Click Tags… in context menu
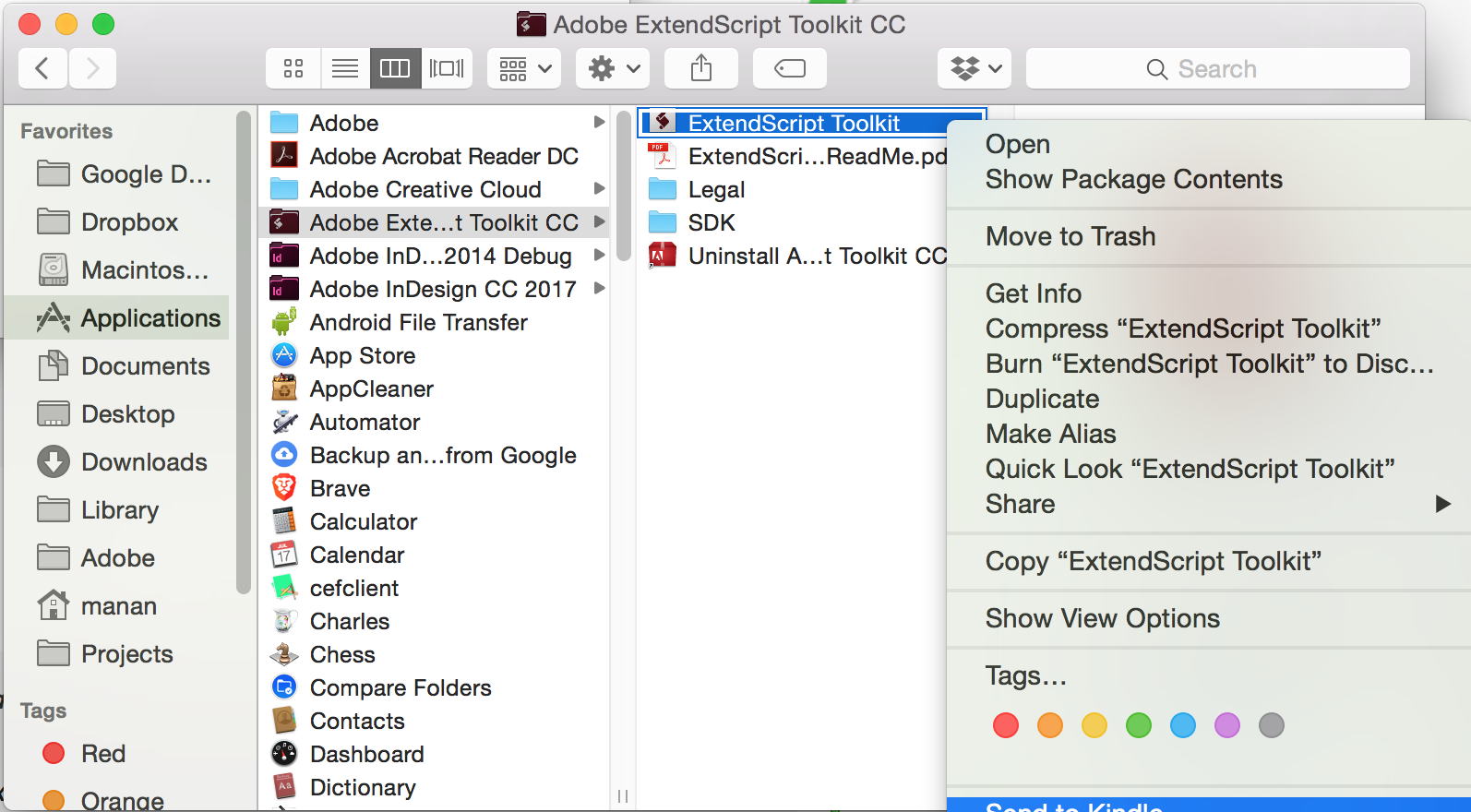The width and height of the screenshot is (1471, 812). [1209, 675]
